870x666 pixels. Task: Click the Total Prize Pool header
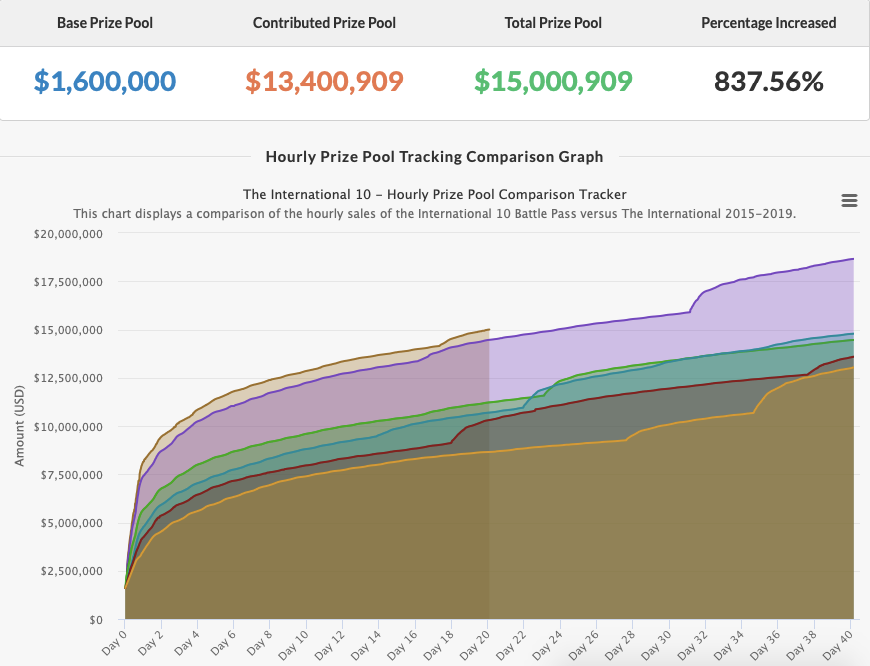pos(553,23)
